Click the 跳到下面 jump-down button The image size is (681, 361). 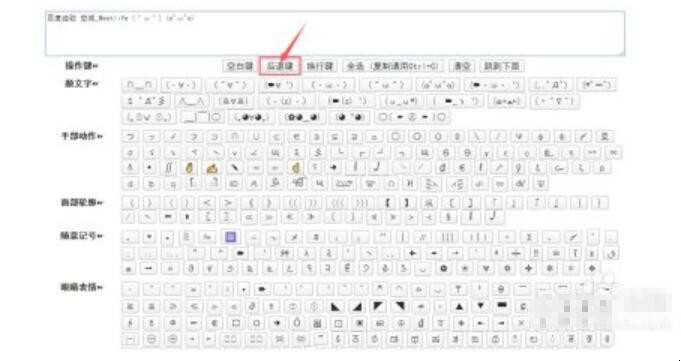point(502,66)
